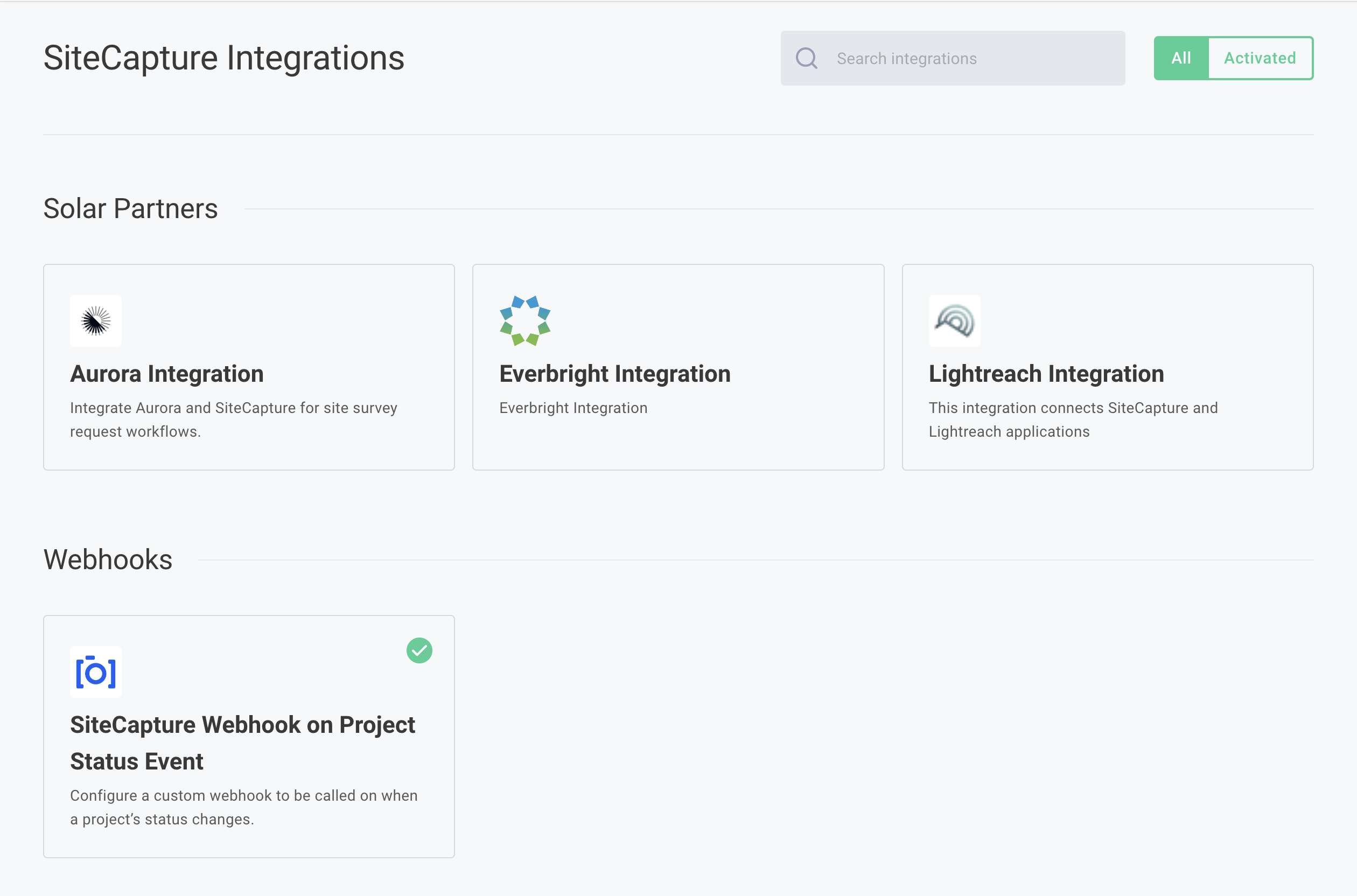Click the Webhooks section heading
Image resolution: width=1357 pixels, height=896 pixels.
click(108, 559)
